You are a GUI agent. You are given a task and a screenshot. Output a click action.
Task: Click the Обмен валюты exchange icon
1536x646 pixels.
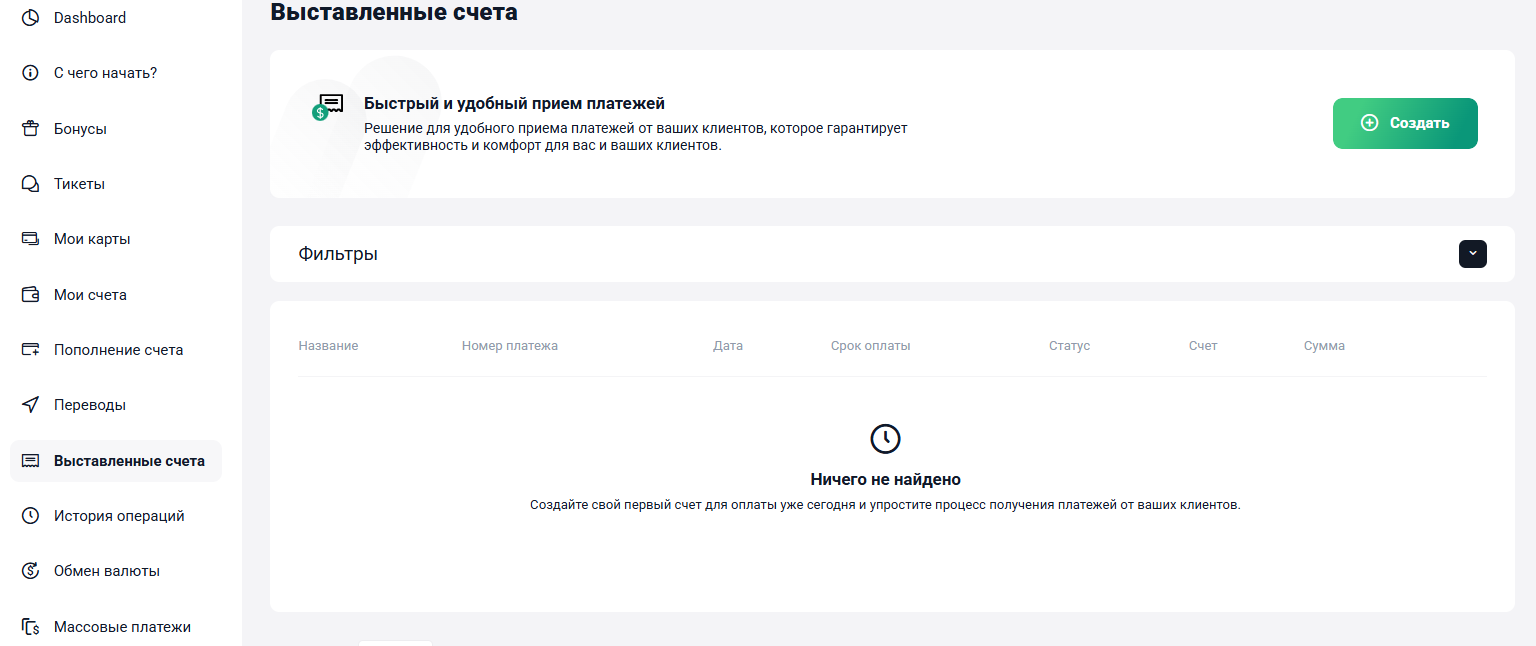[x=31, y=571]
